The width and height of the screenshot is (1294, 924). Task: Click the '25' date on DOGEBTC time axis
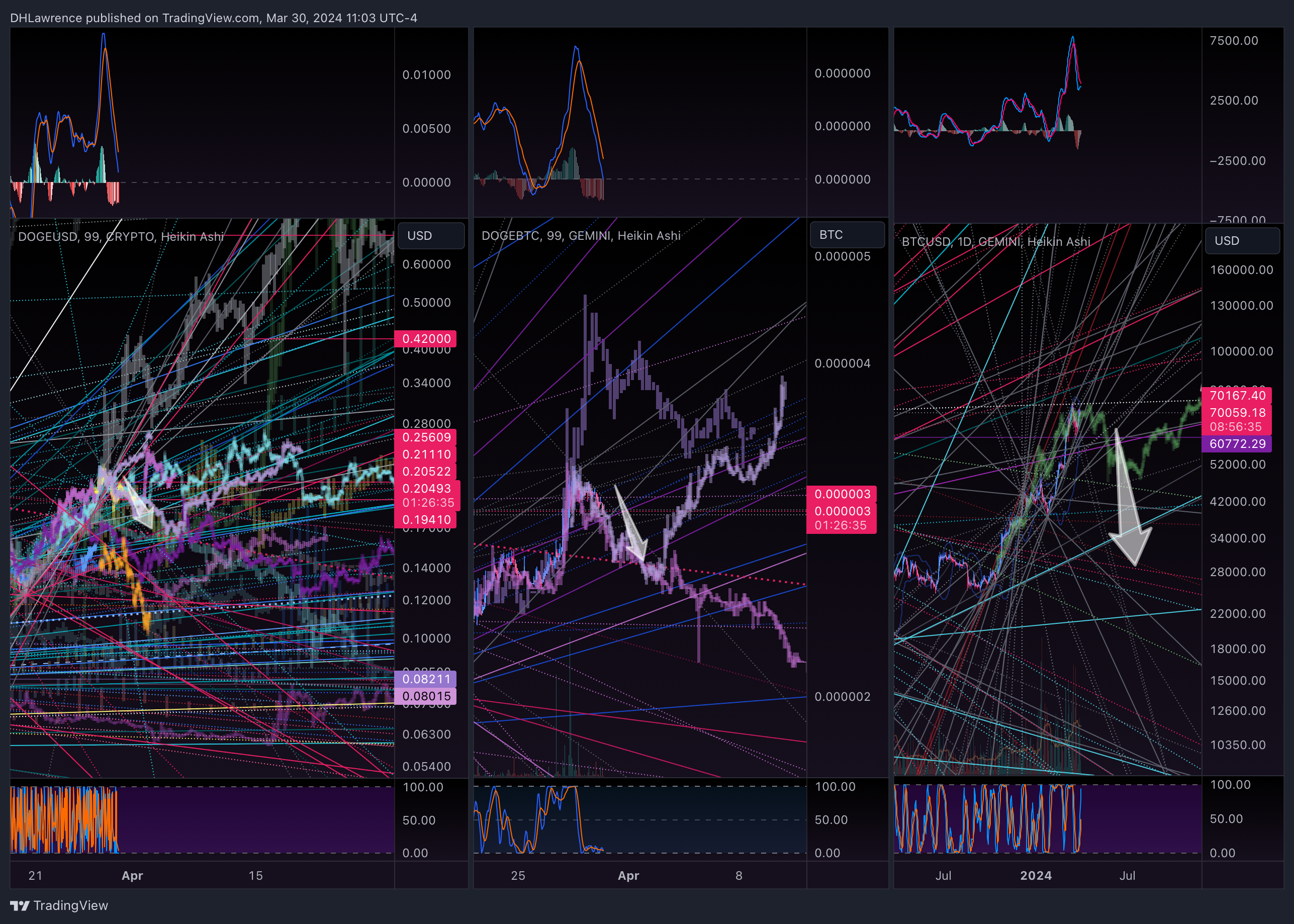pos(518,876)
